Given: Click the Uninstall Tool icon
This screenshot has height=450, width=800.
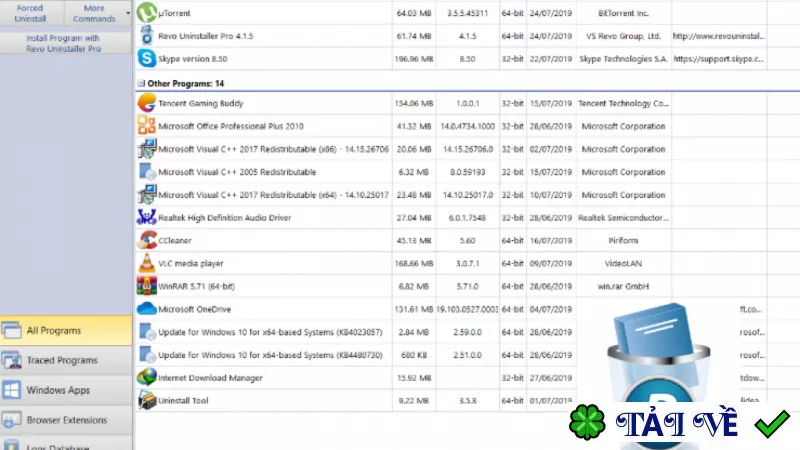Looking at the screenshot, I should tap(146, 400).
